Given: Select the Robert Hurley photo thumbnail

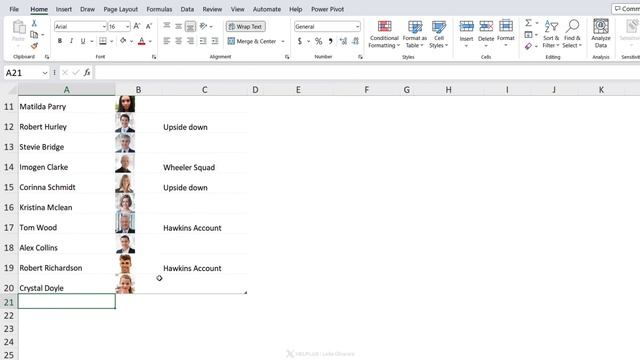Looking at the screenshot, I should [125, 123].
